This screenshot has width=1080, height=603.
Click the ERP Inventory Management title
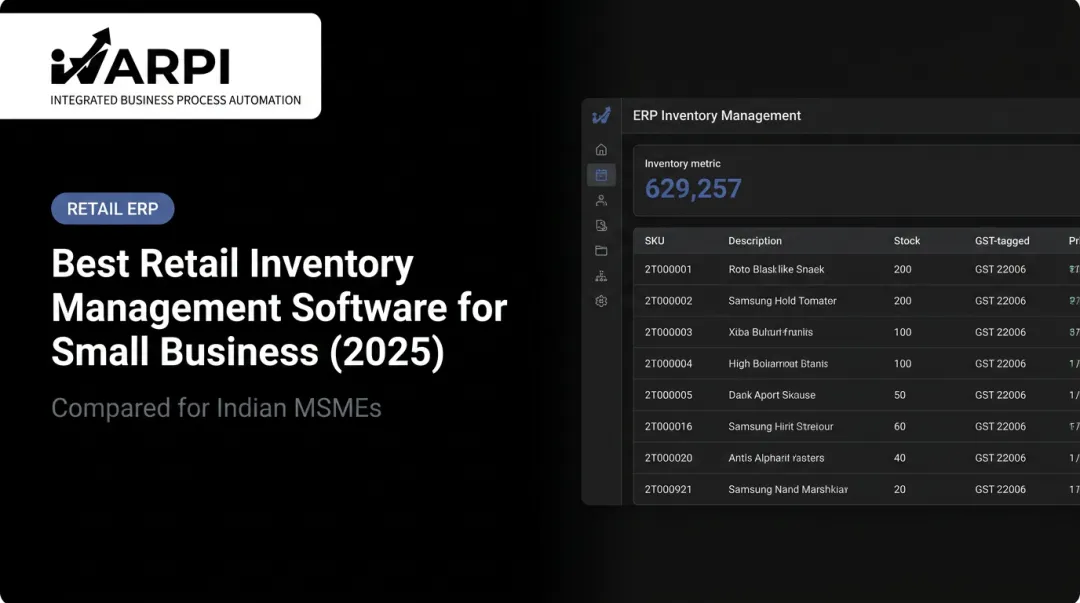(717, 116)
